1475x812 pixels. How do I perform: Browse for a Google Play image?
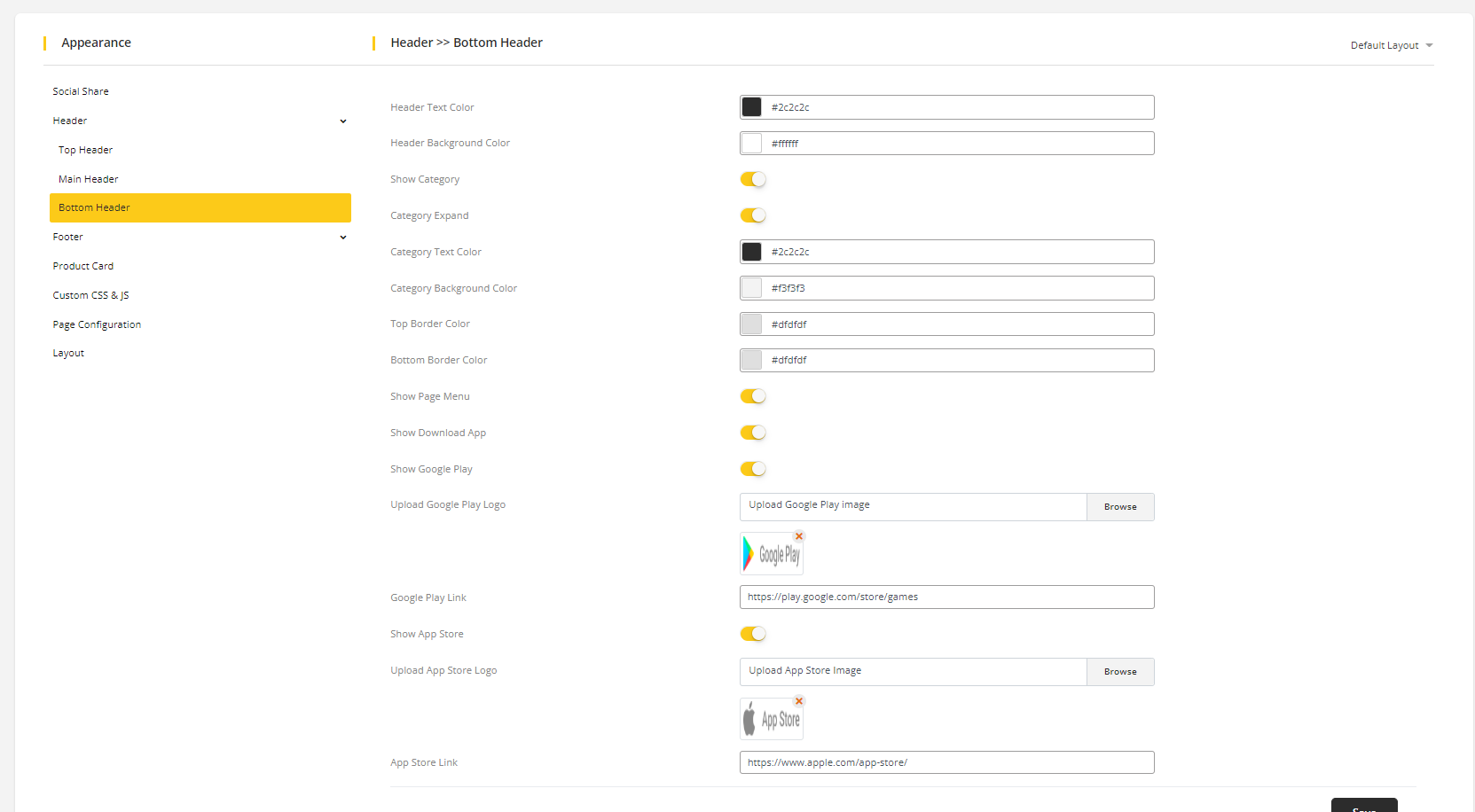tap(1120, 507)
